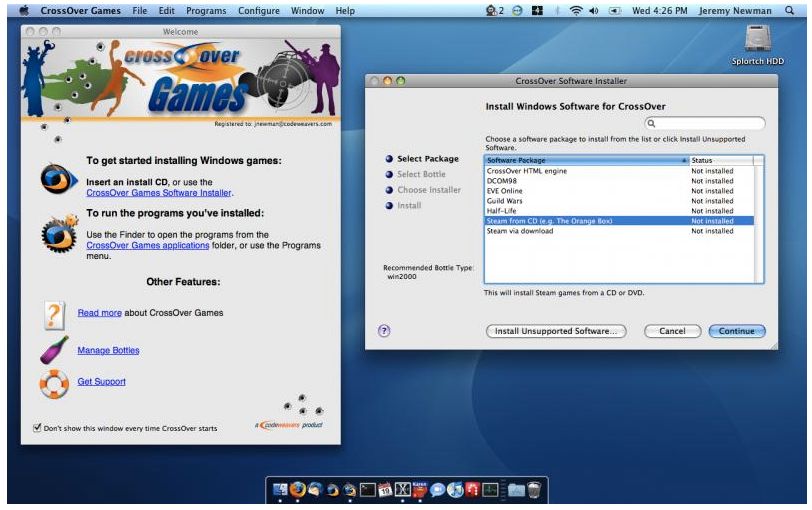Open the folder stack in the dock
Screen dimensions: 812x510
(x=516, y=489)
